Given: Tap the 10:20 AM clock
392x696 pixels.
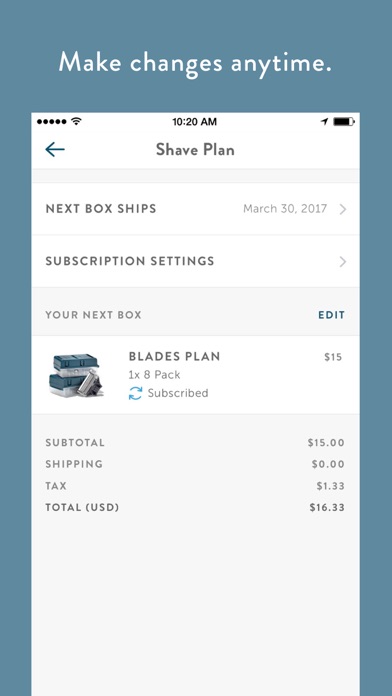Looking at the screenshot, I should click(194, 121).
